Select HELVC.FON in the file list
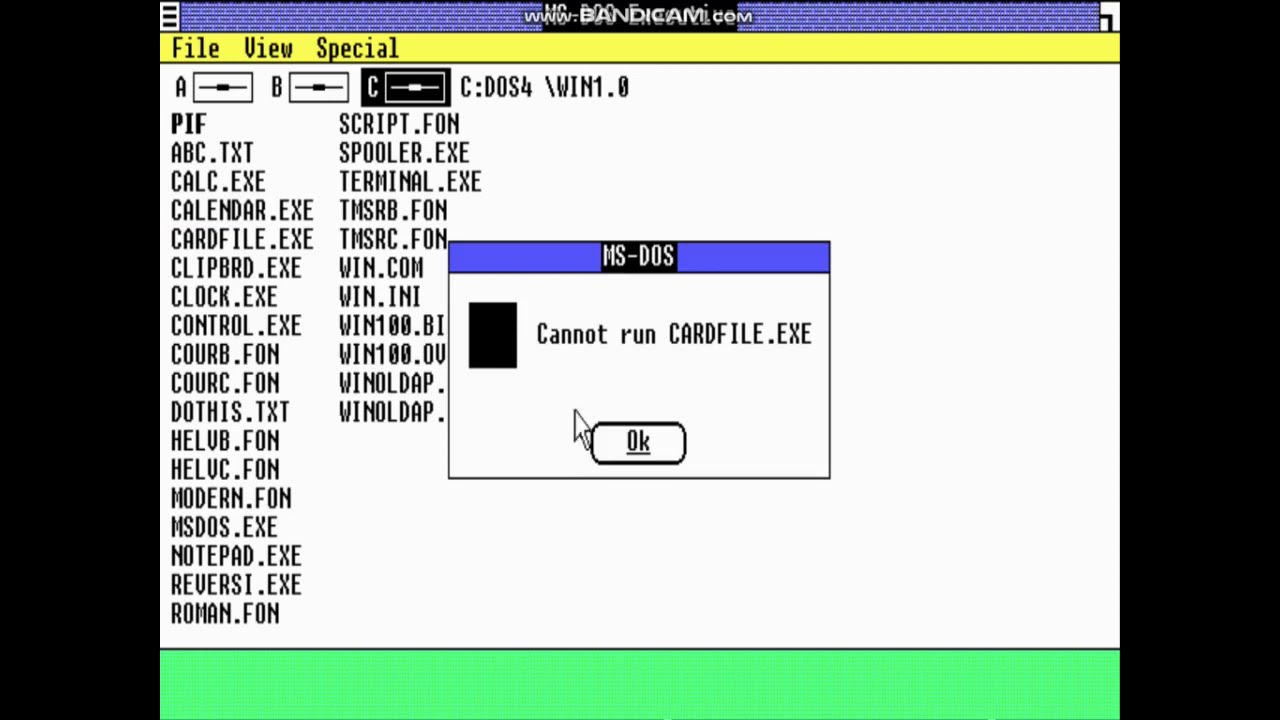This screenshot has width=1280, height=720. [x=225, y=470]
